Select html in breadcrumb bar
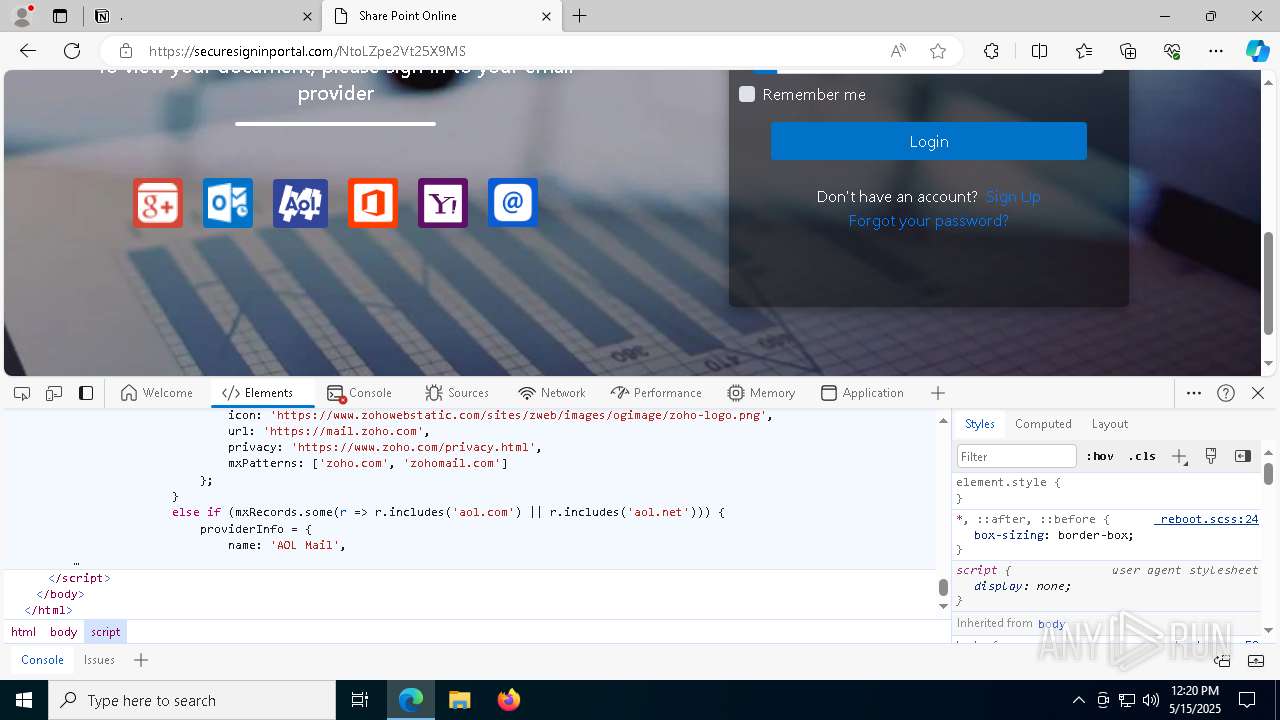The width and height of the screenshot is (1280, 720). [x=23, y=632]
